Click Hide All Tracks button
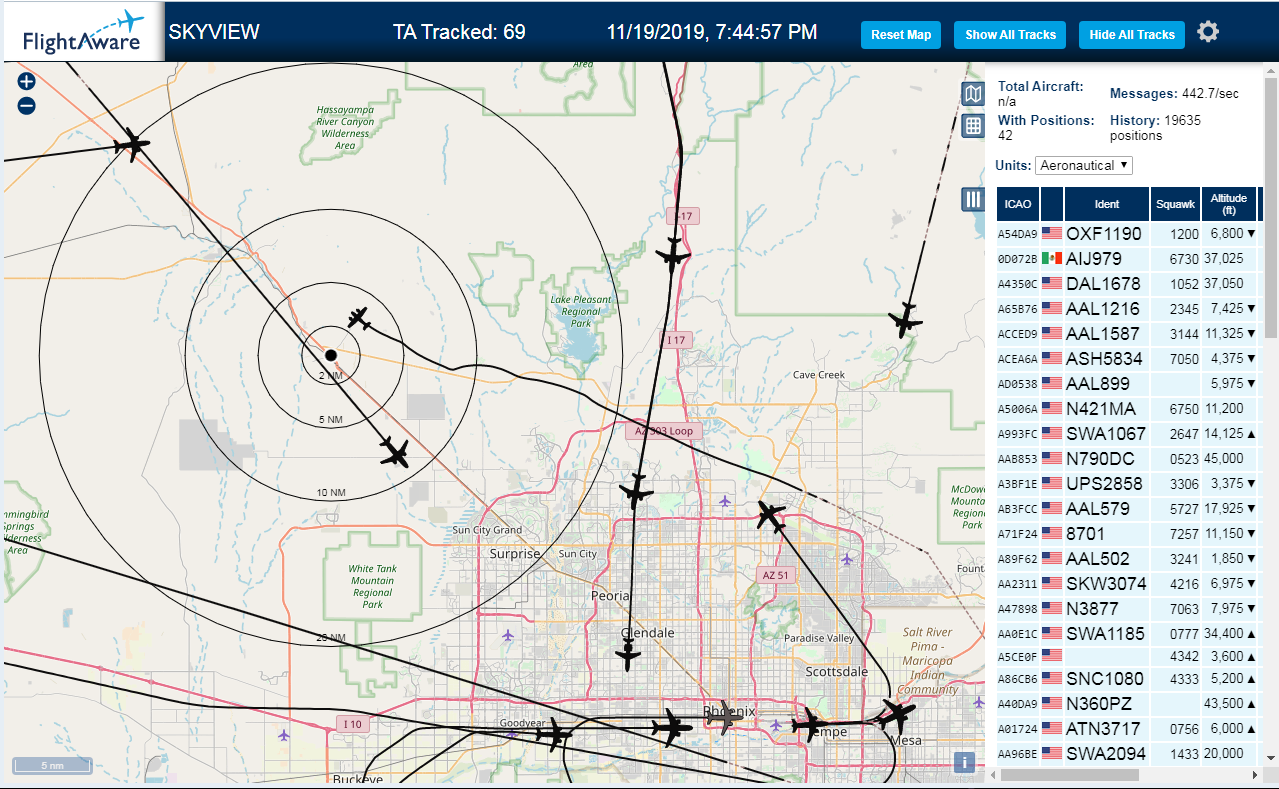This screenshot has width=1279, height=789. 1132,34
